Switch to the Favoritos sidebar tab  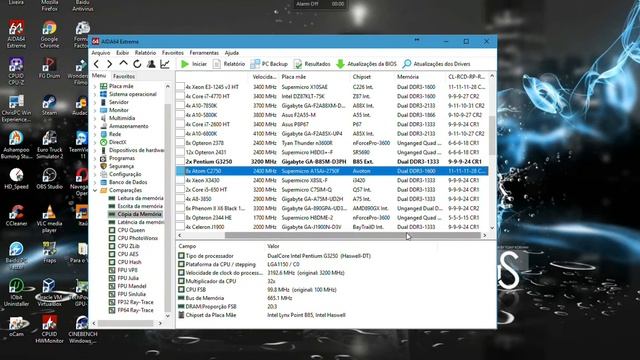point(124,76)
